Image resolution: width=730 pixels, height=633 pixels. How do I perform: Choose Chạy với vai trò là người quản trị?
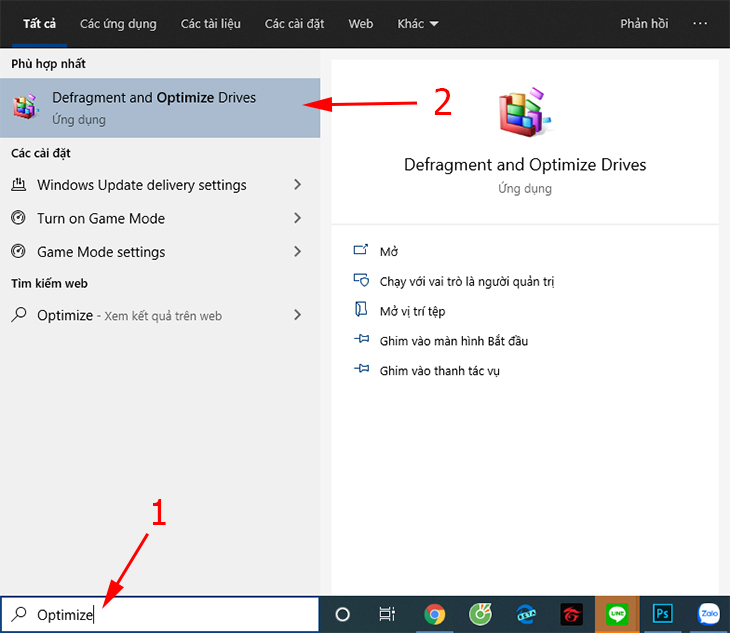pos(467,282)
